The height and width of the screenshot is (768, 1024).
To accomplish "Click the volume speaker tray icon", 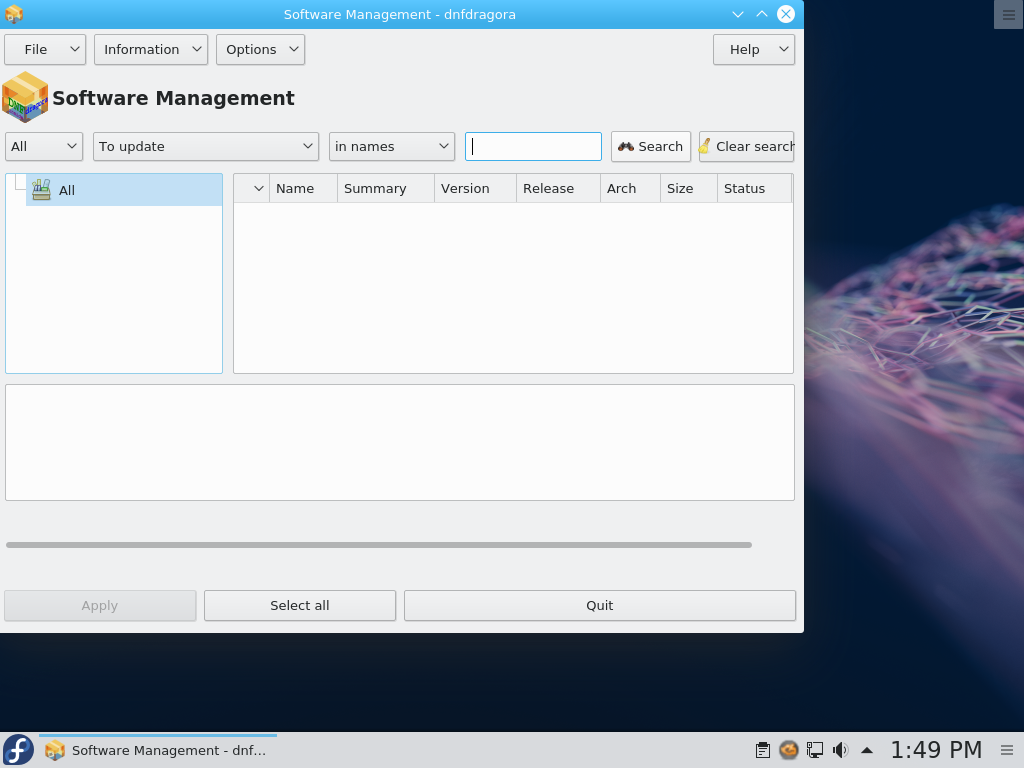I will 840,750.
